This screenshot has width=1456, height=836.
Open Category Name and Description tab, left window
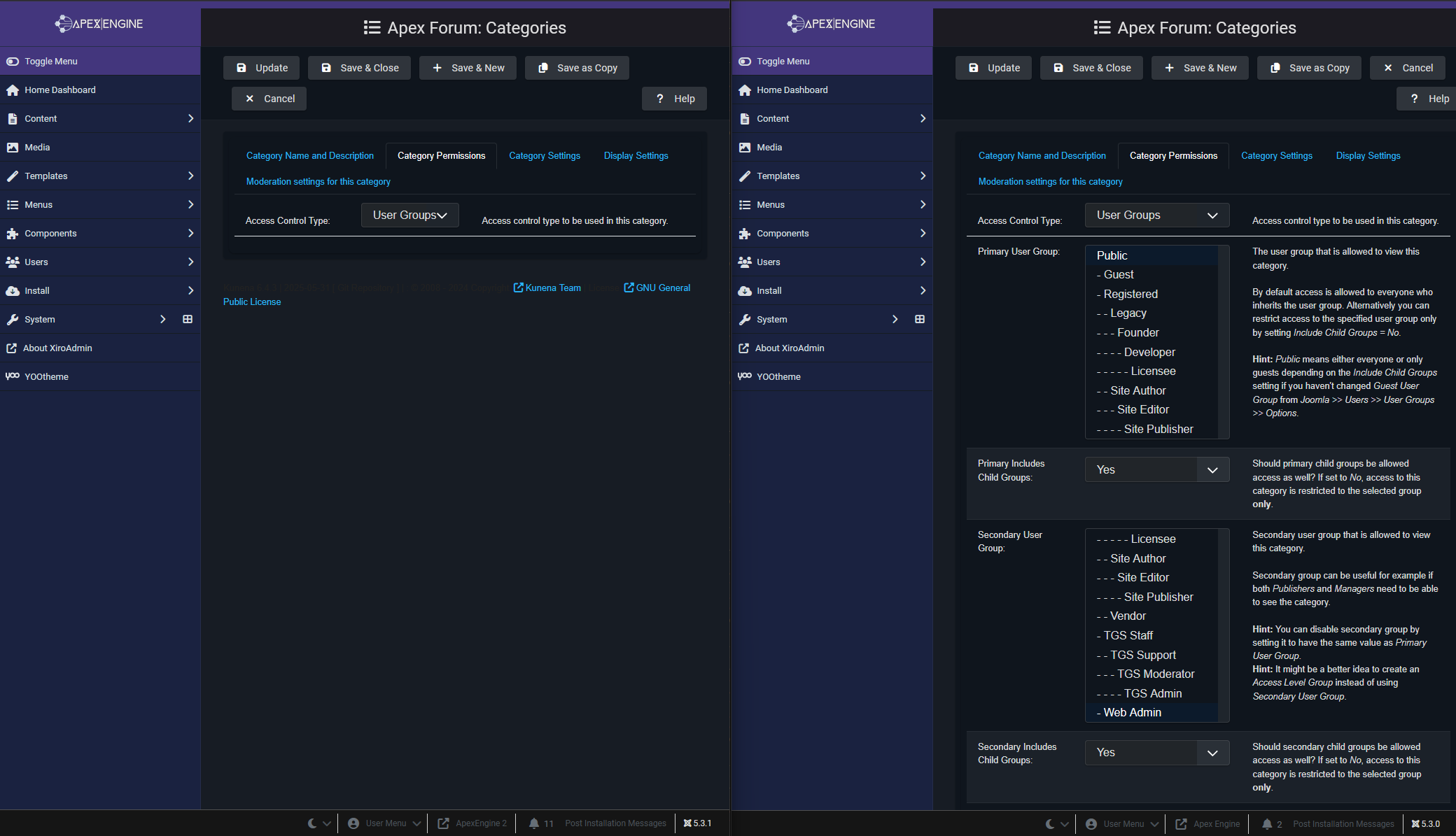(x=310, y=156)
